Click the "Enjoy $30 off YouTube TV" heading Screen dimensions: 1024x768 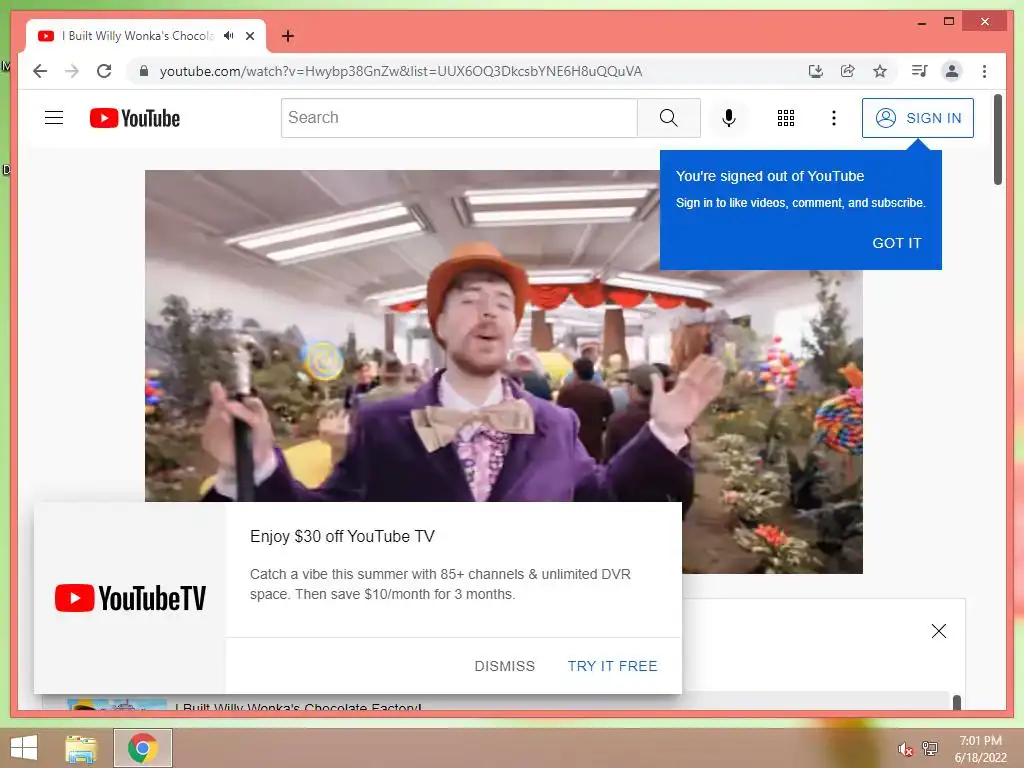coord(342,536)
